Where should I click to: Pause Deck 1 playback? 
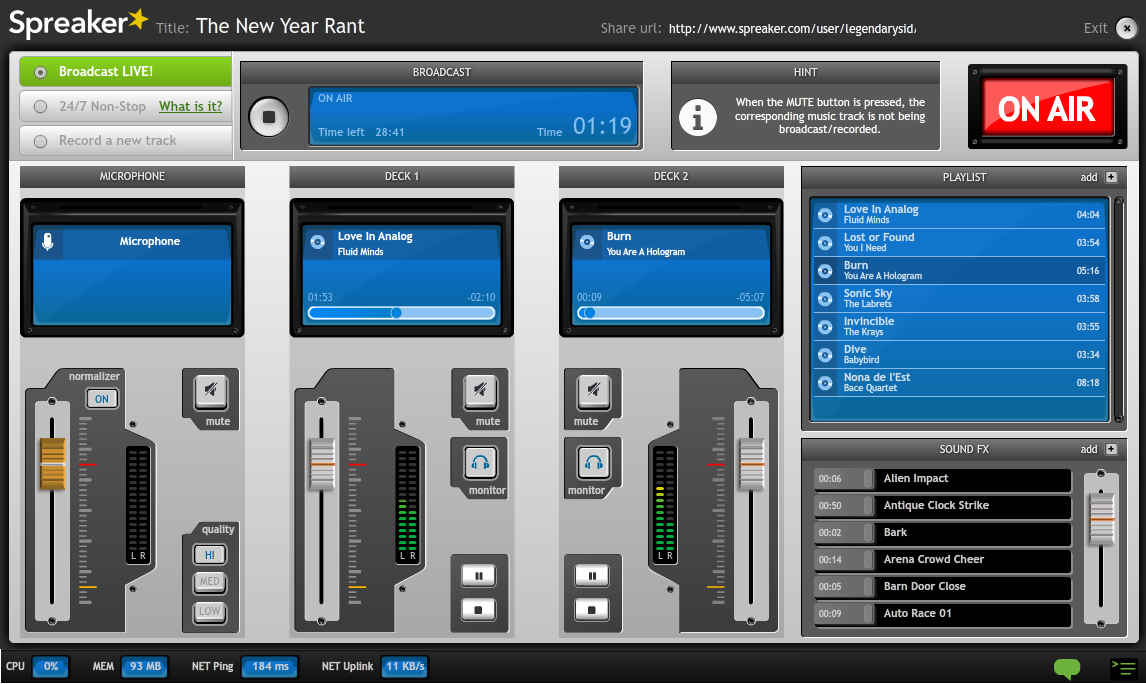(479, 576)
